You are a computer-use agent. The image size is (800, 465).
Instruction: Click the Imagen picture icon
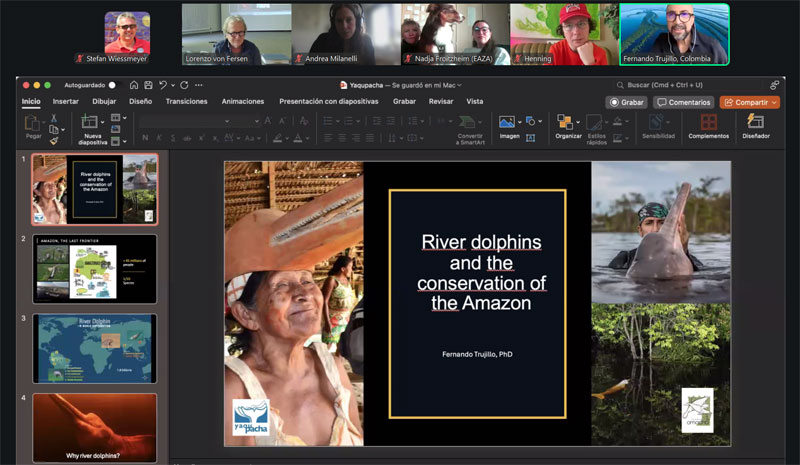[x=507, y=122]
